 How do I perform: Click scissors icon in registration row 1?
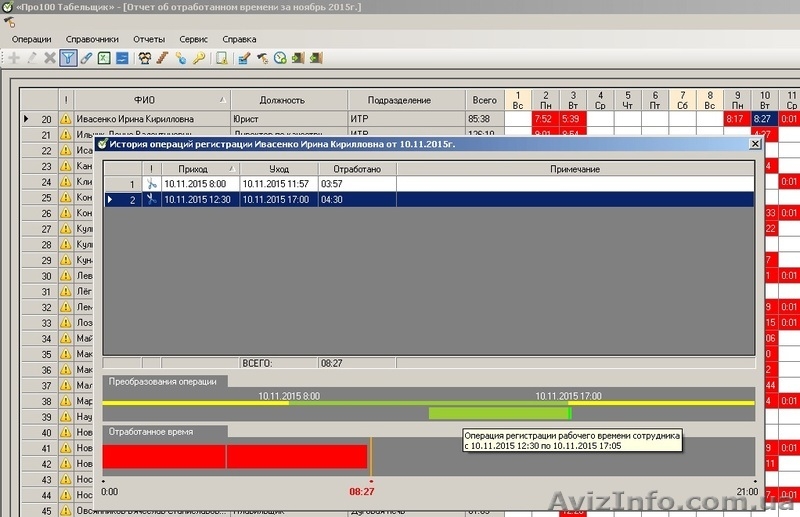coord(150,184)
